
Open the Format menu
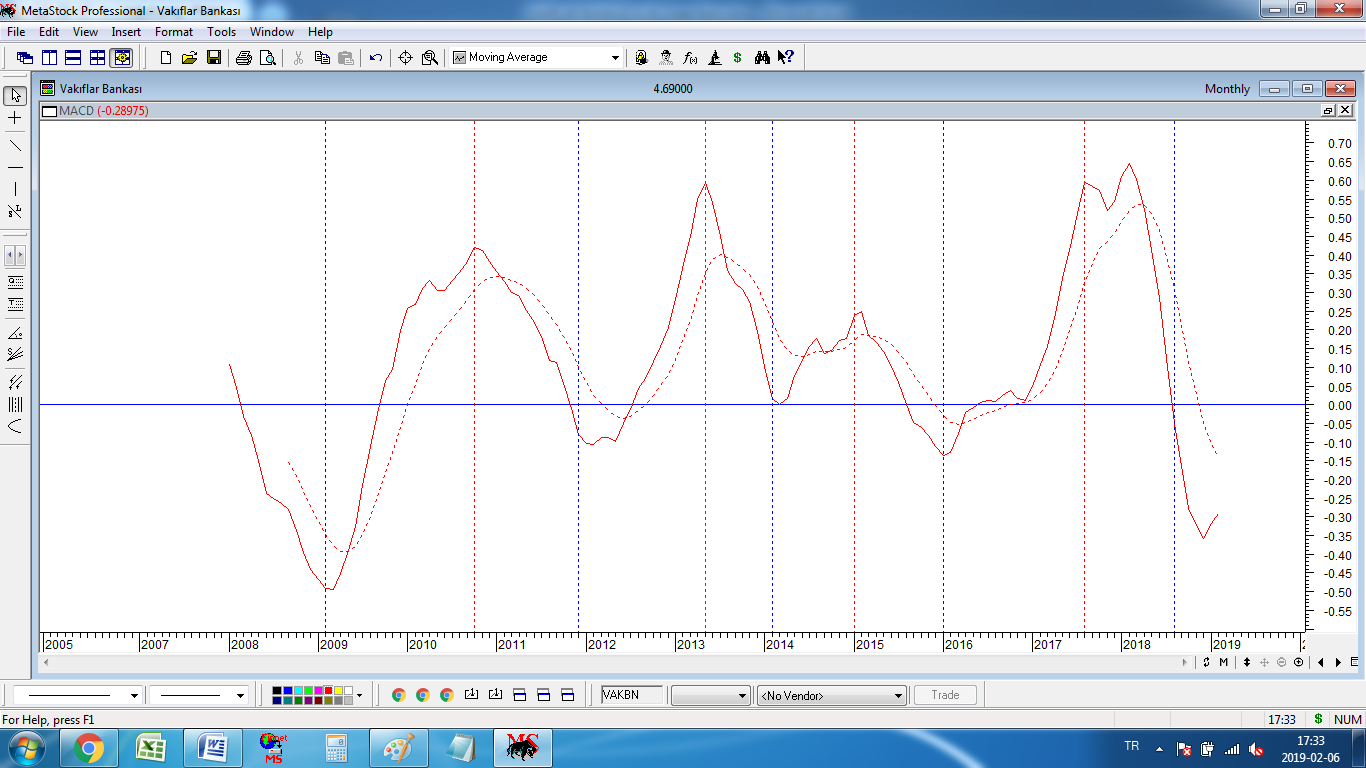click(x=174, y=32)
